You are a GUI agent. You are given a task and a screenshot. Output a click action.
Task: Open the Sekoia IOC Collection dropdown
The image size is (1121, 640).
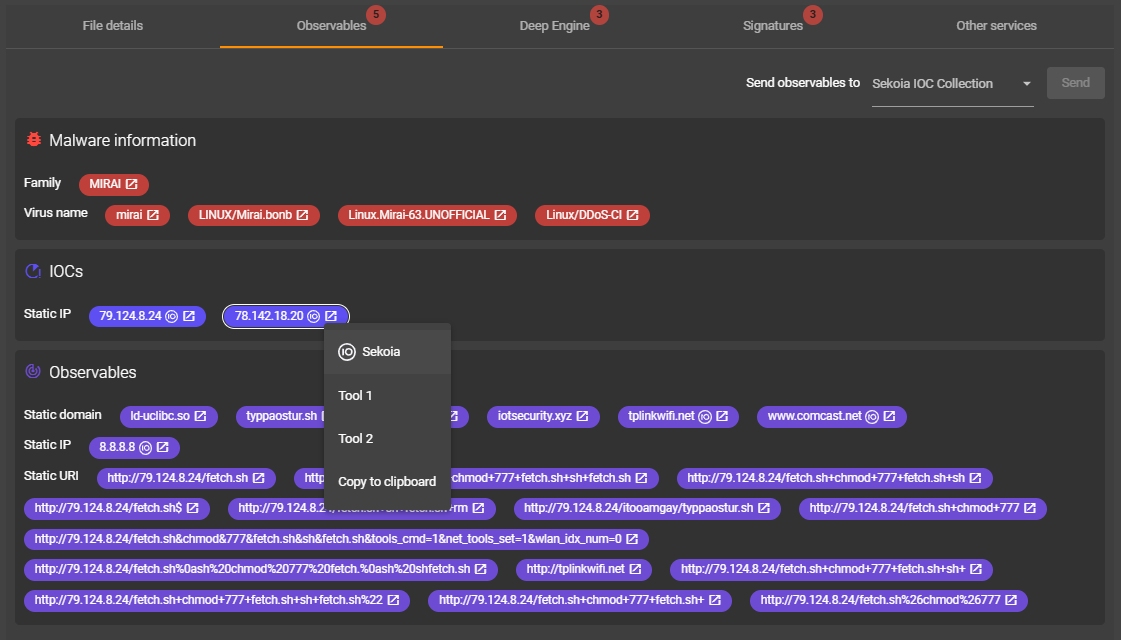[x=952, y=84]
